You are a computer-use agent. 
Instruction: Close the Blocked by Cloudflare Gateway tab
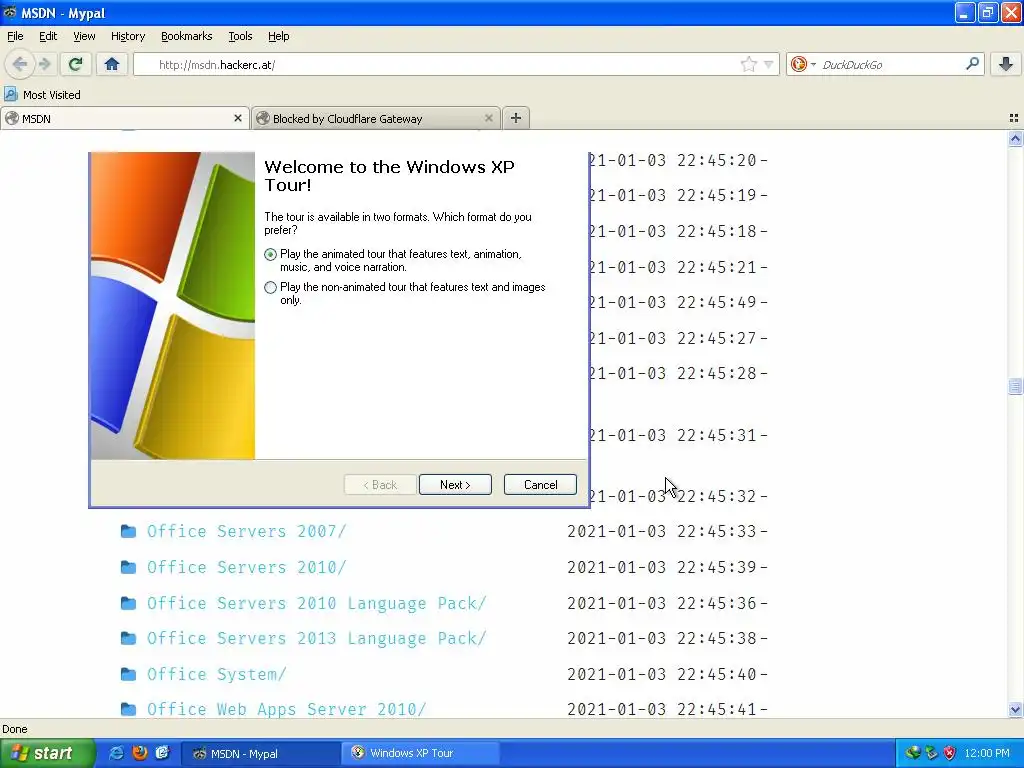(x=488, y=118)
